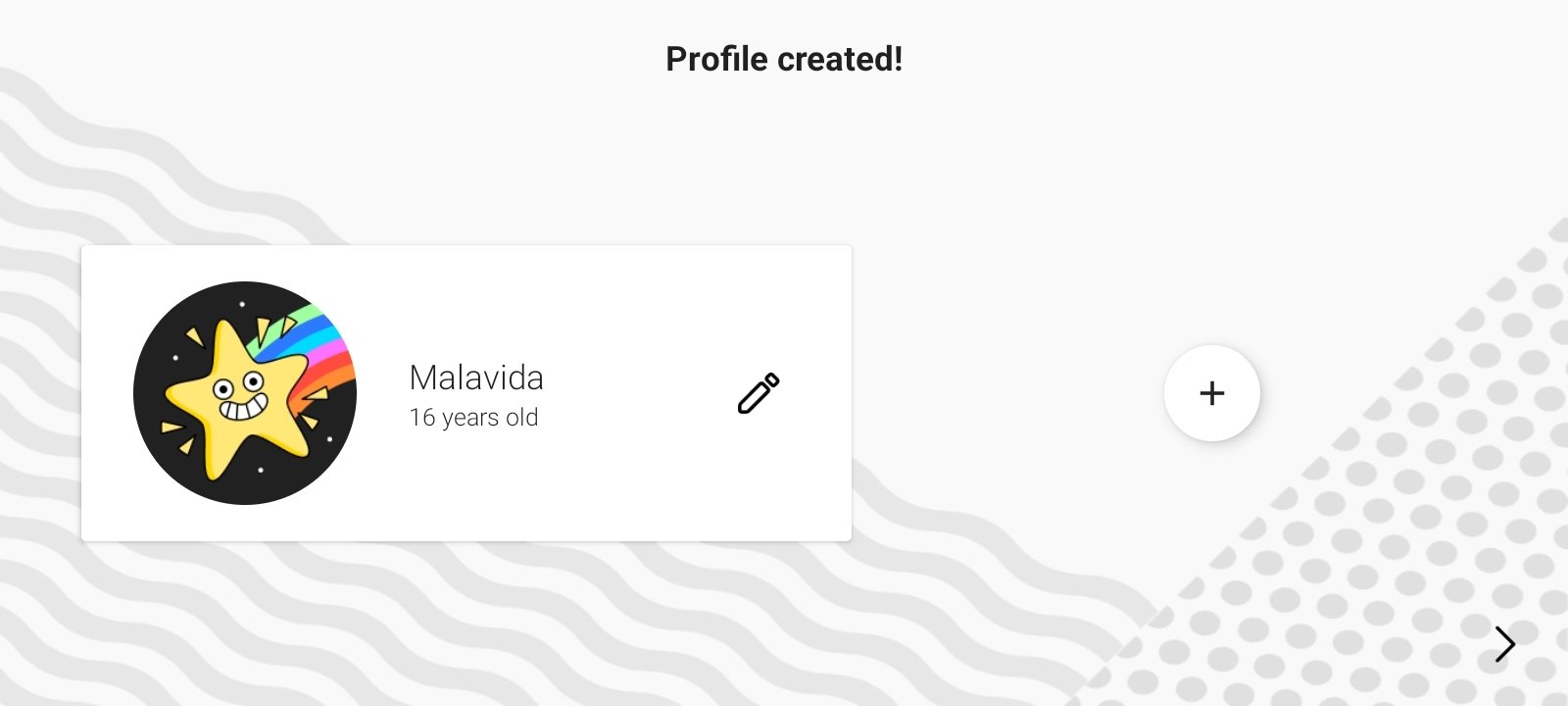1568x706 pixels.
Task: Open profile editing via the pencil
Action: (759, 393)
